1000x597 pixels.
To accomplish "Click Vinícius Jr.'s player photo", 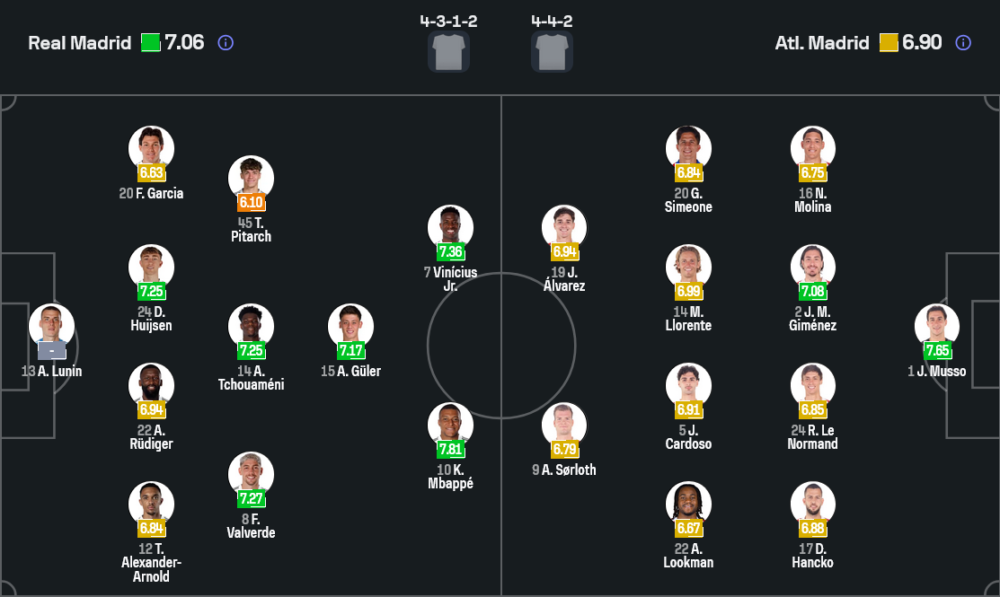I will pyautogui.click(x=451, y=227).
